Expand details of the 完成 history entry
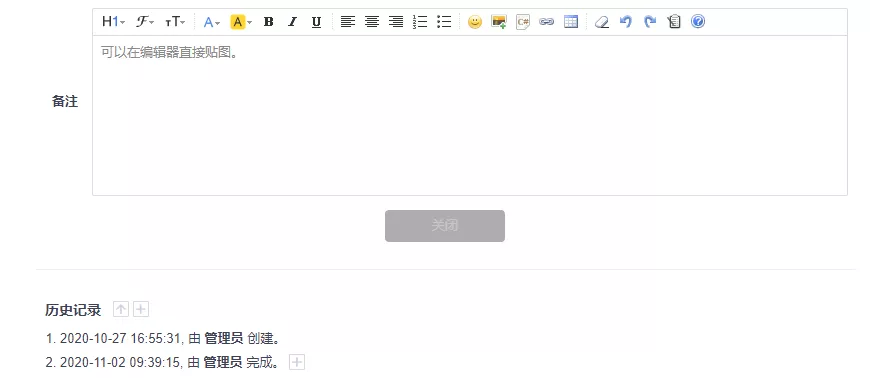 (297, 362)
